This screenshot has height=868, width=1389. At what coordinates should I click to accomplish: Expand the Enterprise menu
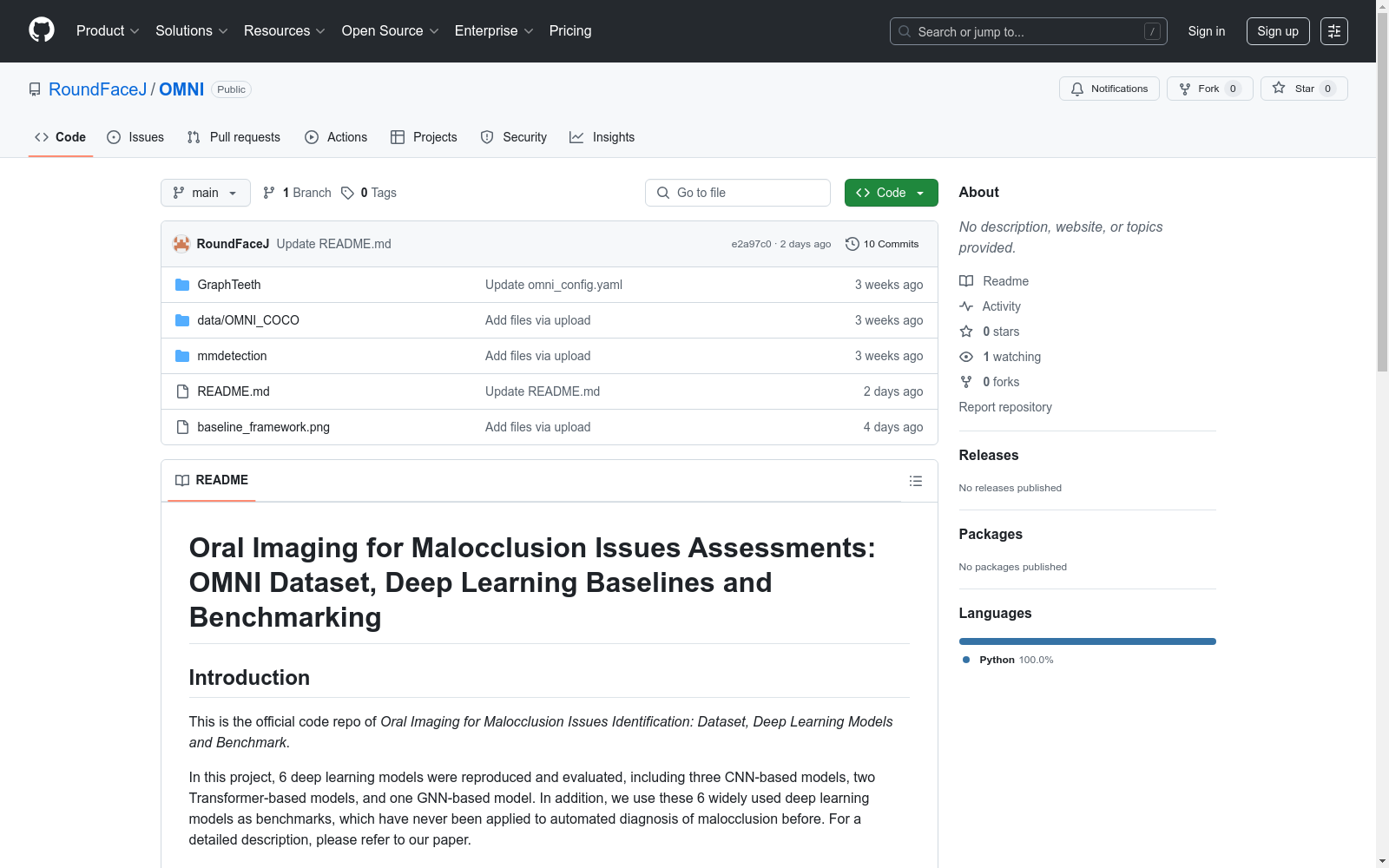pos(494,30)
